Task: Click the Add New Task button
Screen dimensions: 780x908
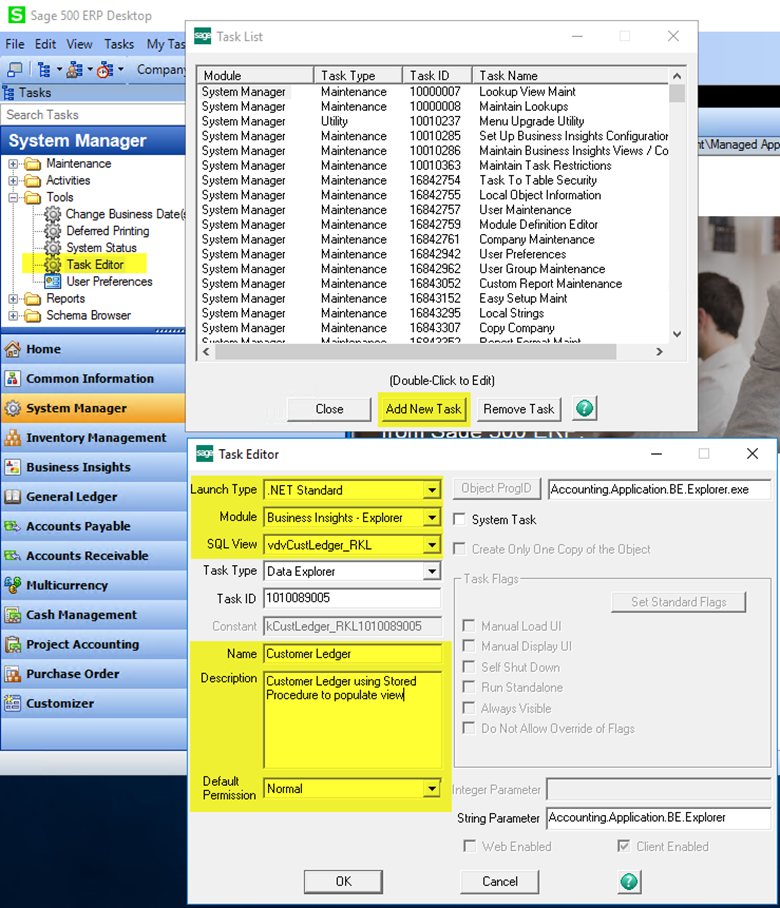Action: (423, 409)
